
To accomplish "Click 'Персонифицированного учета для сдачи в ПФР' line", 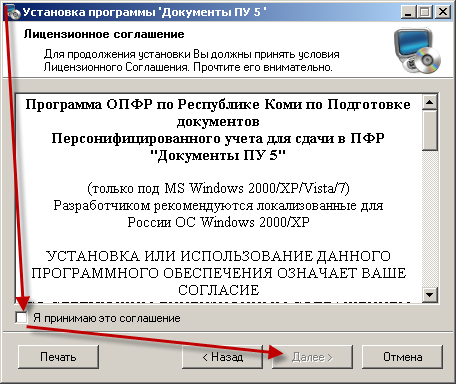I will [x=218, y=138].
